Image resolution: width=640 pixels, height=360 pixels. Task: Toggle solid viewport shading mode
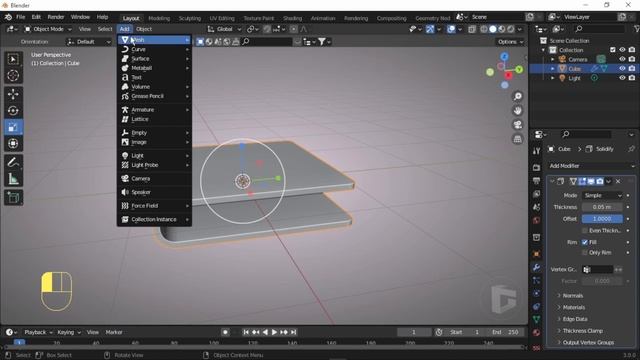493,29
